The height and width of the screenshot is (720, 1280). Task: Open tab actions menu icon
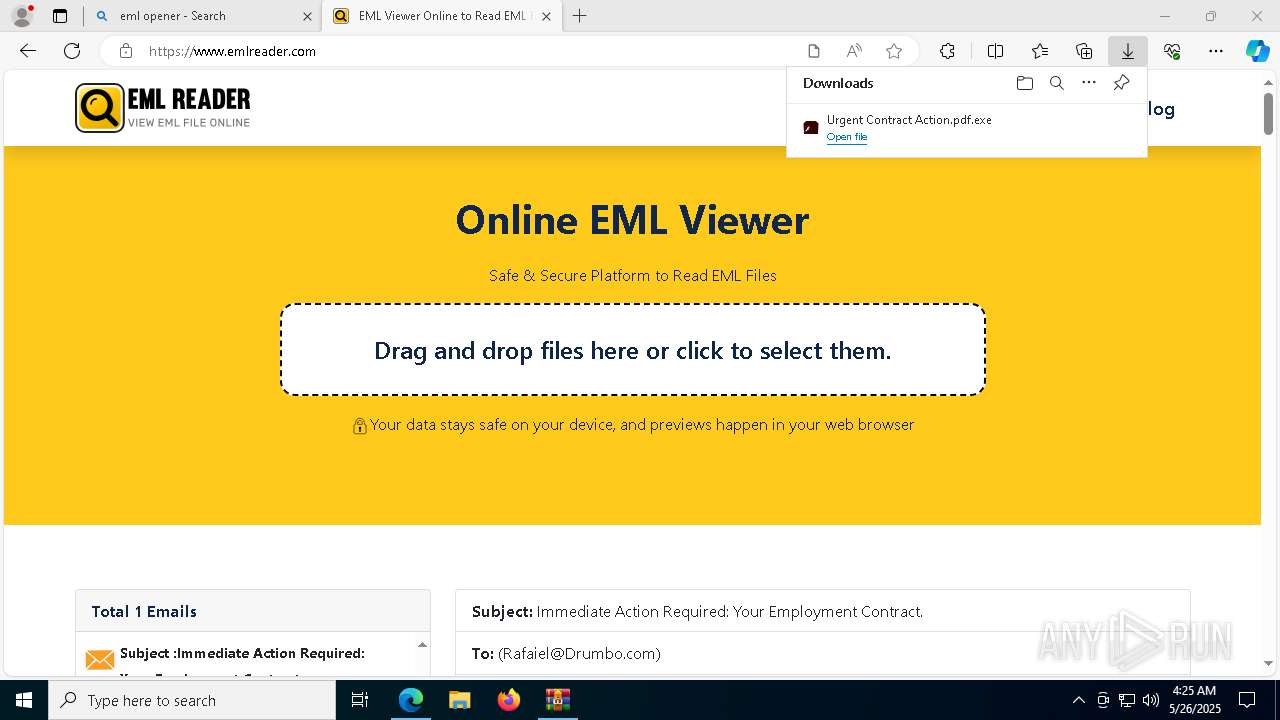tap(60, 16)
